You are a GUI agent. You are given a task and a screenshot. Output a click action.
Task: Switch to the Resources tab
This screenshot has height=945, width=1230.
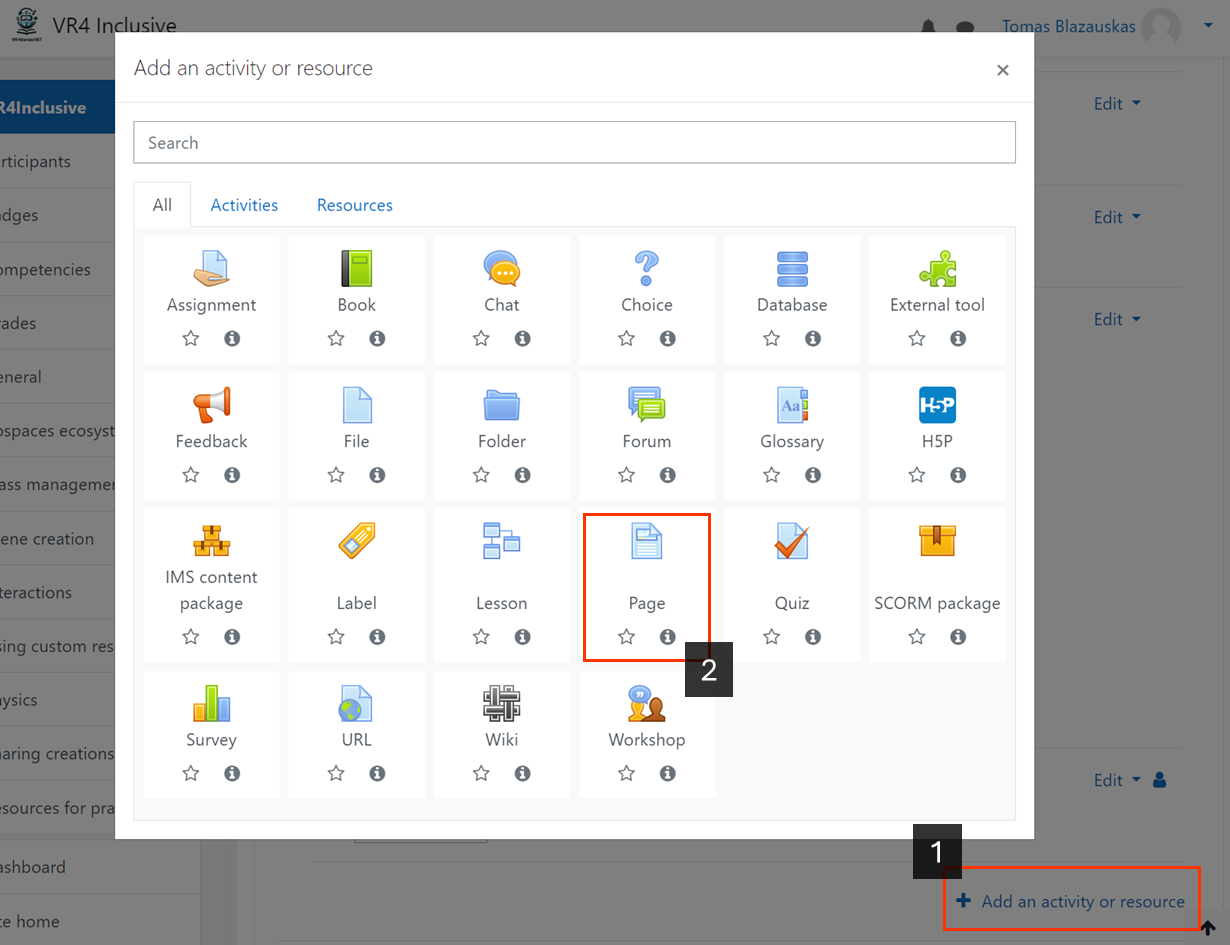point(355,205)
